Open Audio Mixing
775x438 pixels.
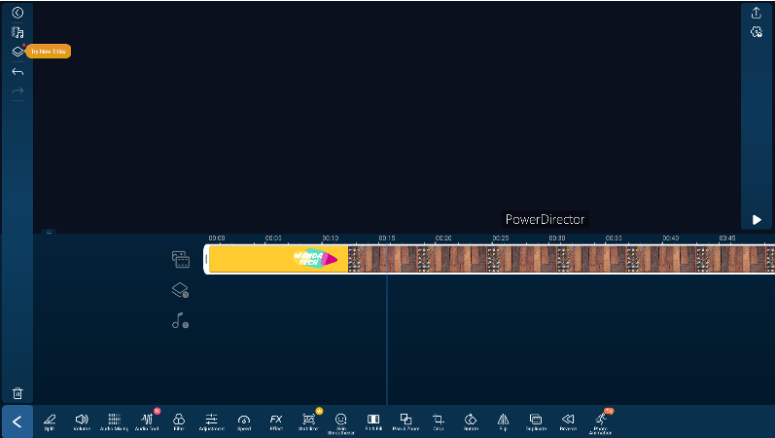[x=114, y=422]
